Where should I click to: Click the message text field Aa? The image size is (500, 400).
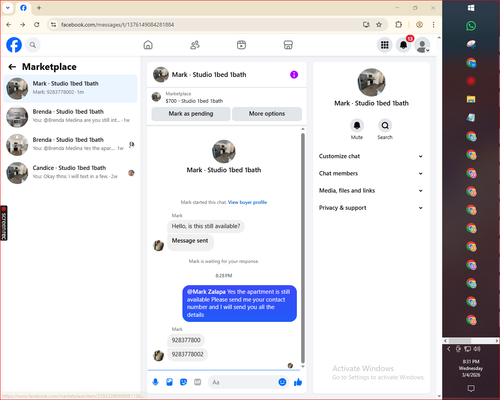[x=242, y=382]
